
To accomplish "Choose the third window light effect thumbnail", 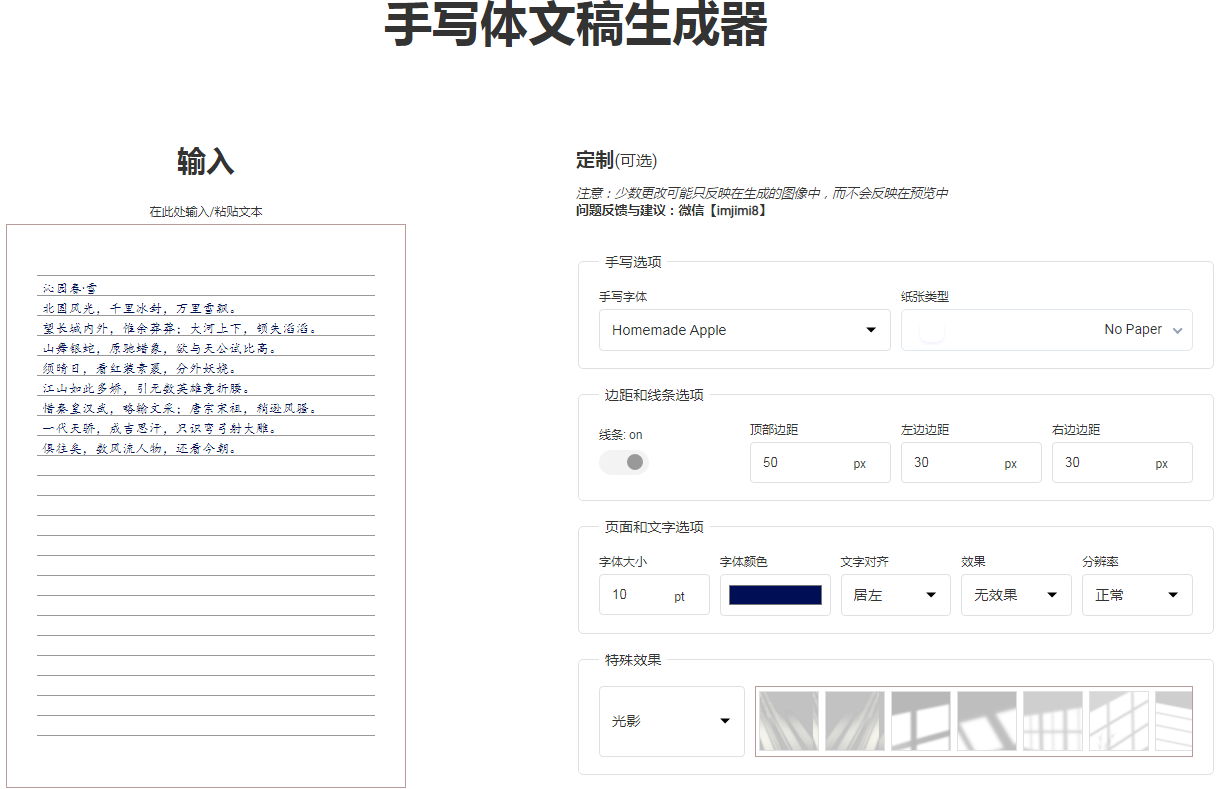I will [x=920, y=720].
